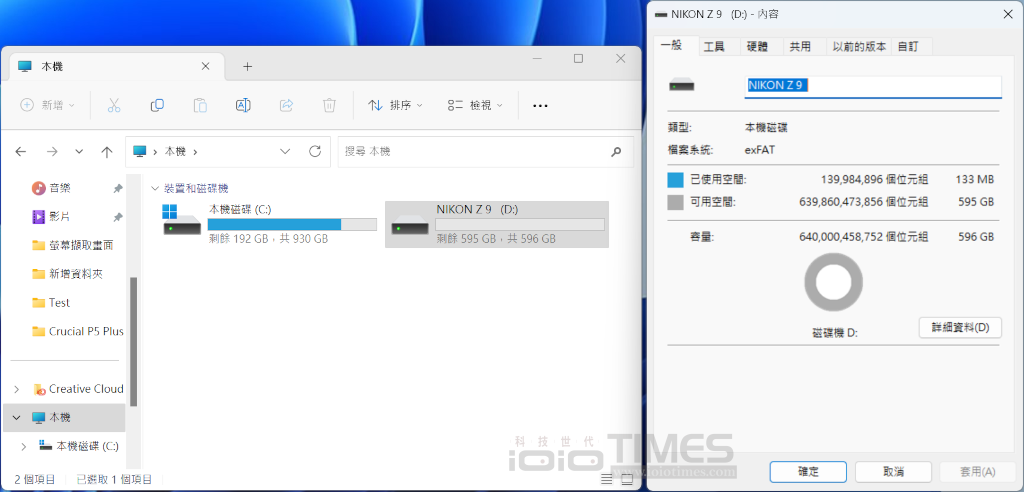Click the Paste clipboard icon
1024x492 pixels.
(x=200, y=105)
